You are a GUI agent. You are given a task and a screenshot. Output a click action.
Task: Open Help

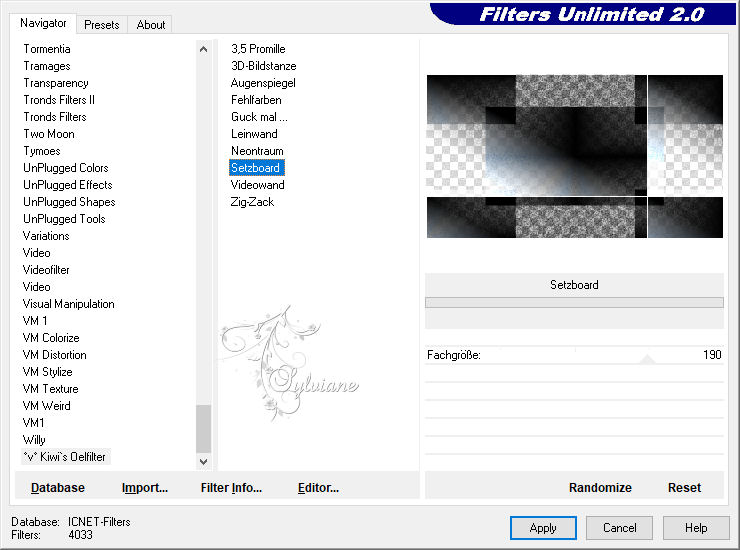pyautogui.click(x=696, y=528)
